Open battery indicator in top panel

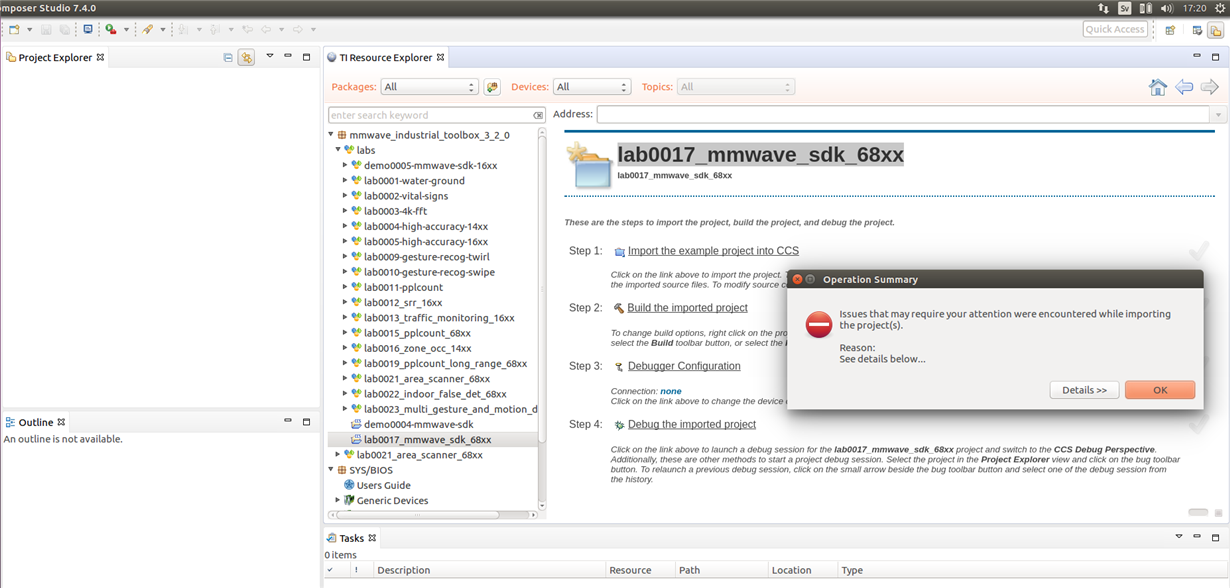pyautogui.click(x=1145, y=8)
